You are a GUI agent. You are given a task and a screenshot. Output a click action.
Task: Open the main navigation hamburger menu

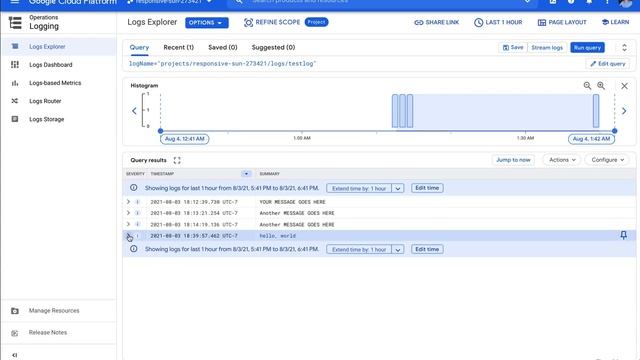(15, 2)
